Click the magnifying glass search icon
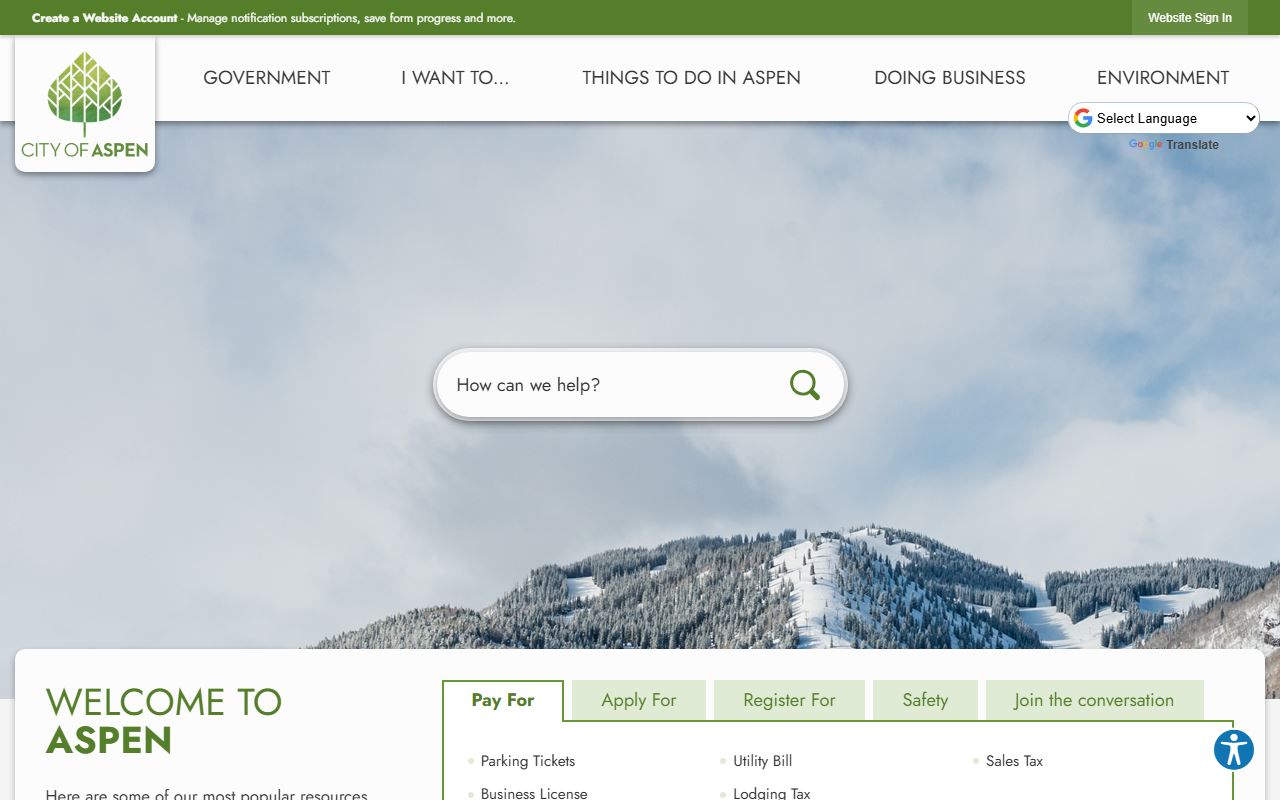Viewport: 1280px width, 800px height. pos(804,385)
